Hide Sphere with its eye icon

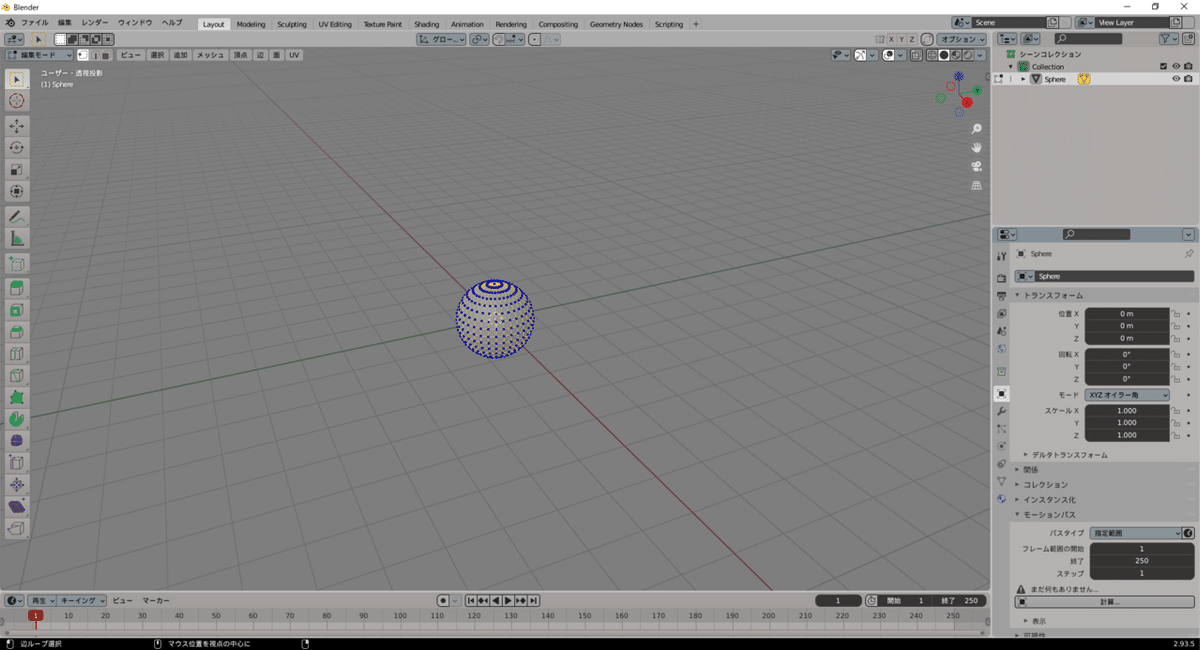(1176, 79)
